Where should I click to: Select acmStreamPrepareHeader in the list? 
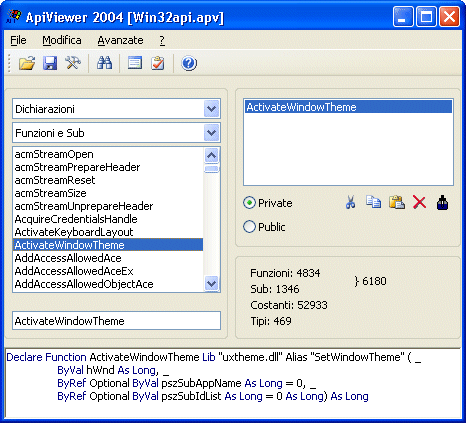[x=108, y=167]
